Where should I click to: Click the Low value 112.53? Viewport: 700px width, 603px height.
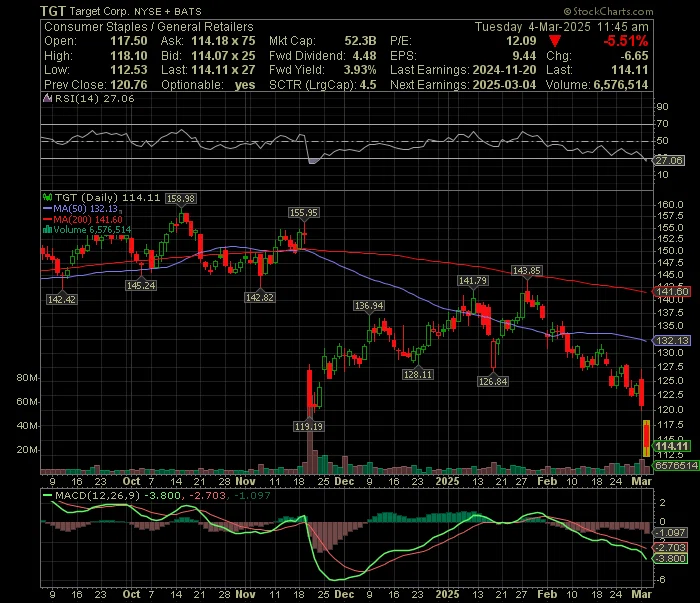(129, 70)
